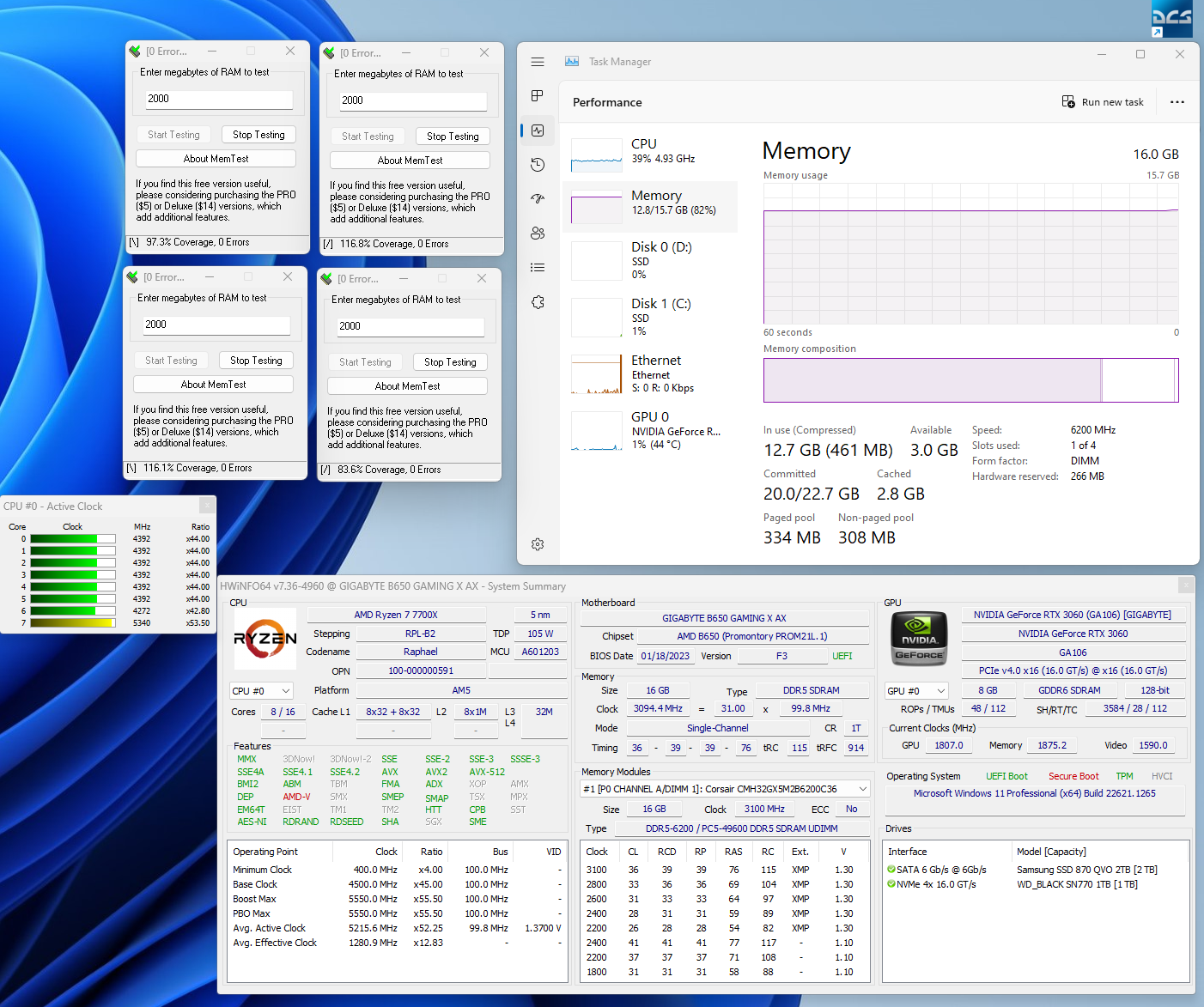This screenshot has width=1204, height=1007.
Task: Click the Task Manager title bar icon
Action: [572, 62]
